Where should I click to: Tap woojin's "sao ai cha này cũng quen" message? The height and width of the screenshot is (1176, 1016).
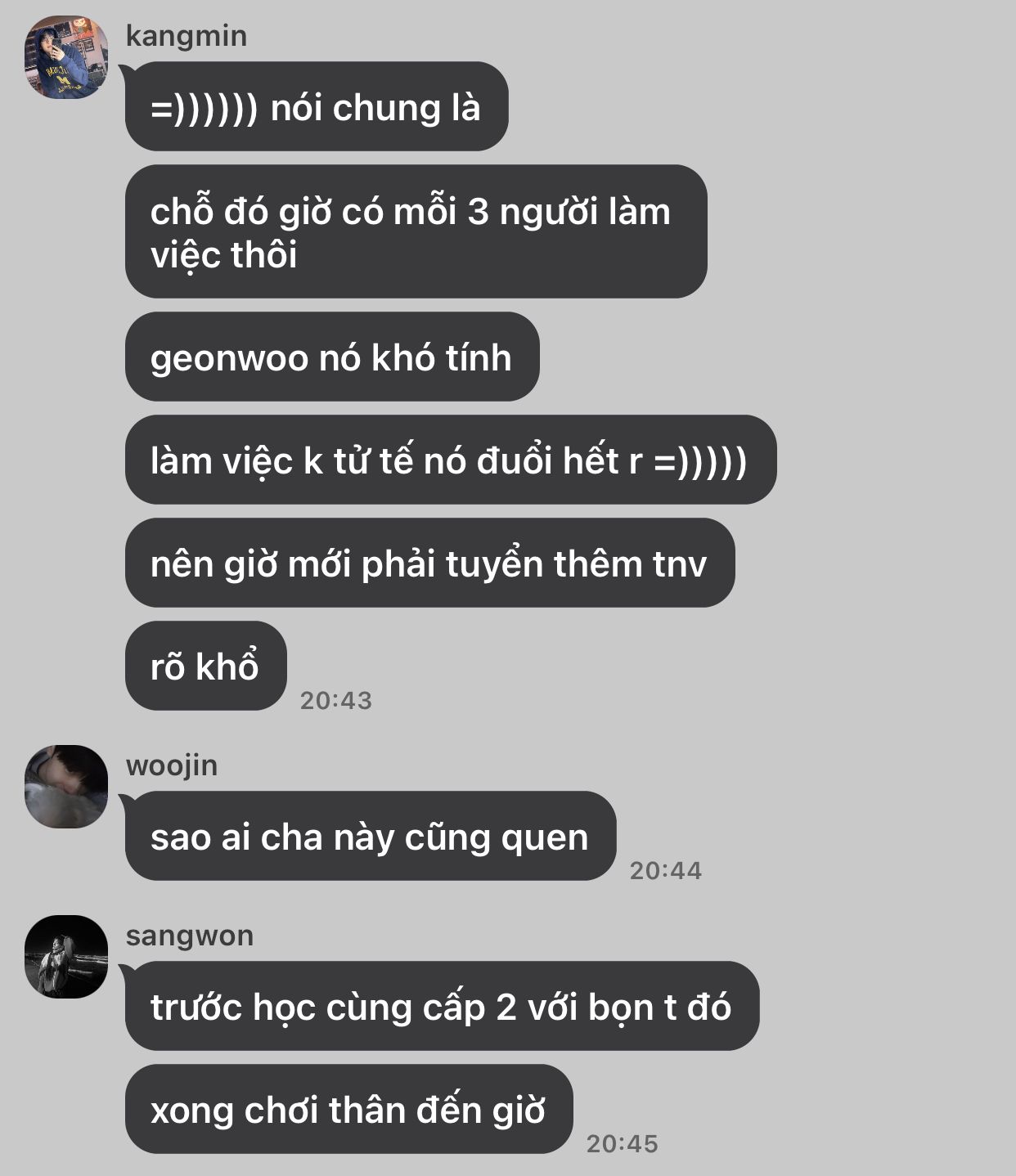click(x=370, y=836)
